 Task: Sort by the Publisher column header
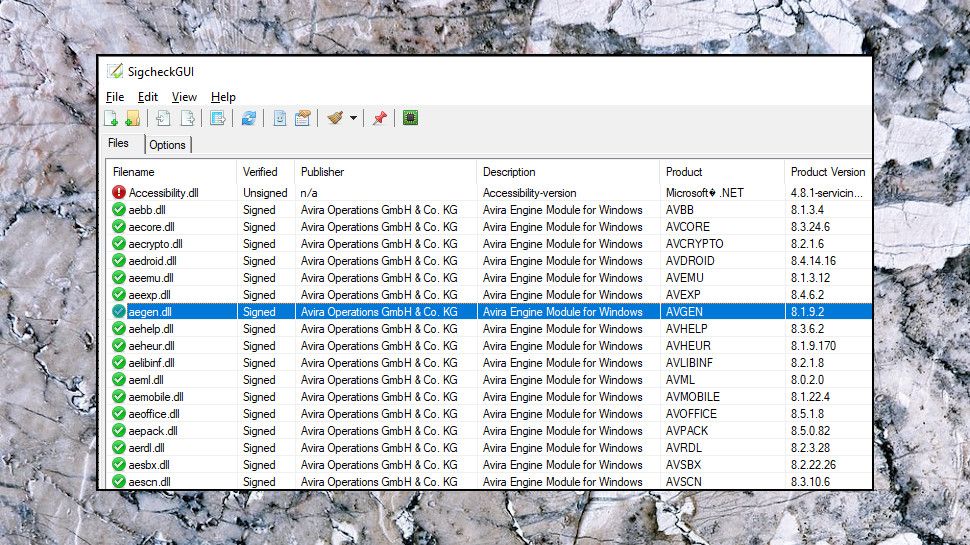click(385, 172)
